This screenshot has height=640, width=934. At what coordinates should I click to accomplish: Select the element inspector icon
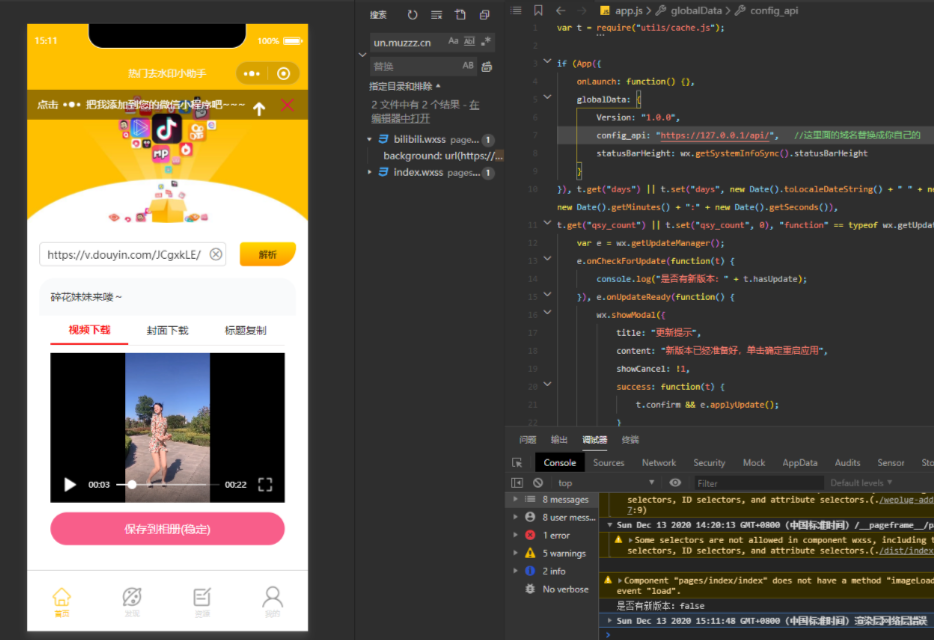pos(517,462)
